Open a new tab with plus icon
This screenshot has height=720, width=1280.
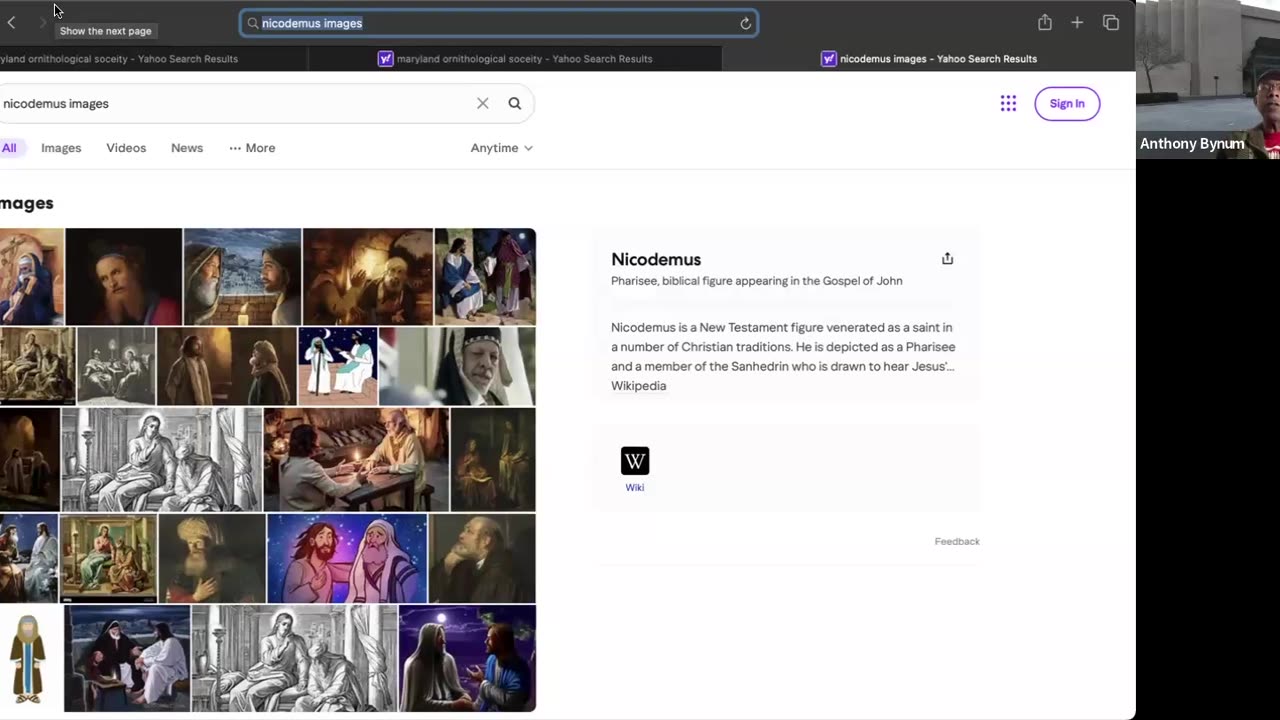pos(1077,22)
